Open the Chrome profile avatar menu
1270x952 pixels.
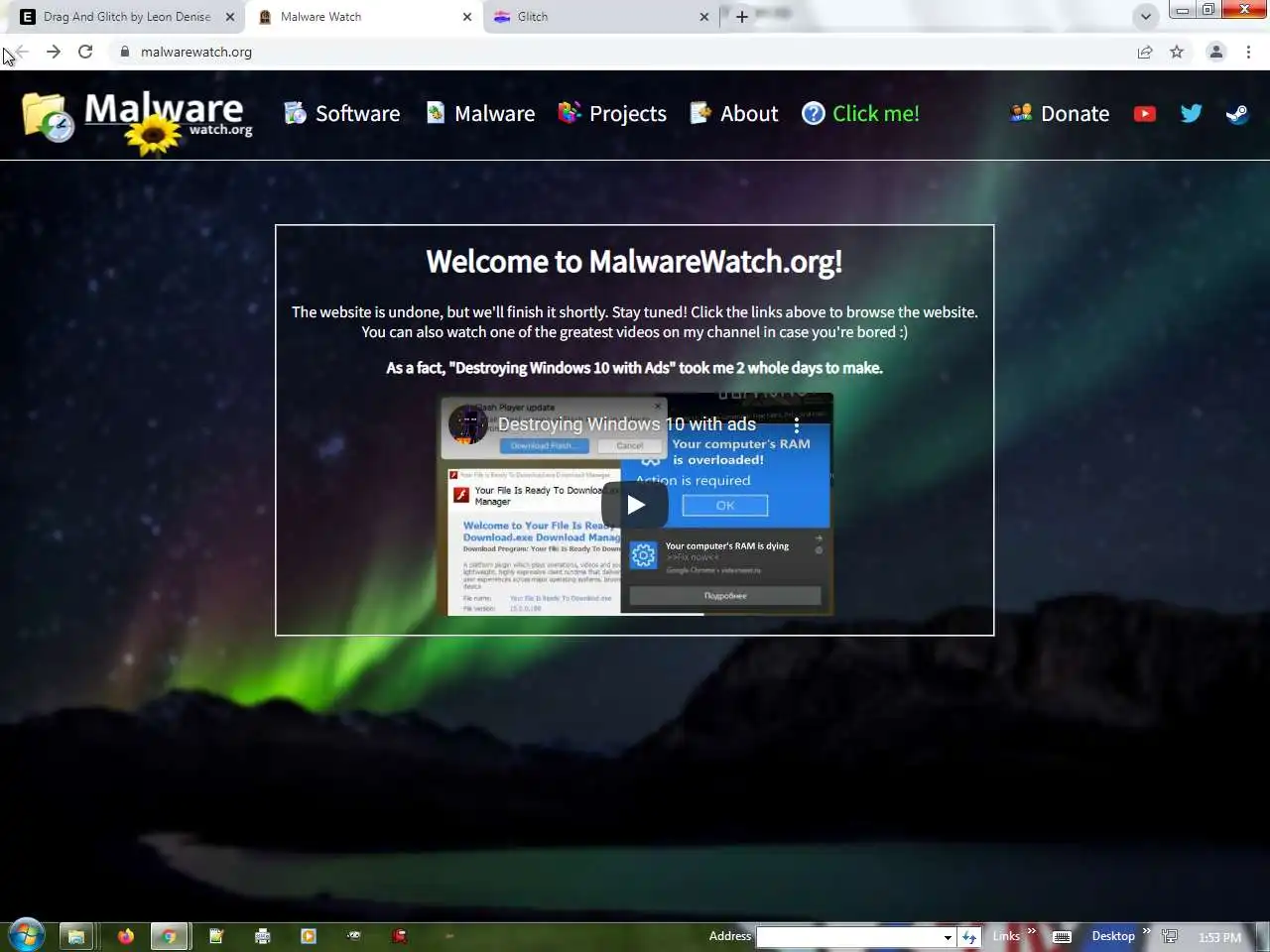click(1215, 52)
